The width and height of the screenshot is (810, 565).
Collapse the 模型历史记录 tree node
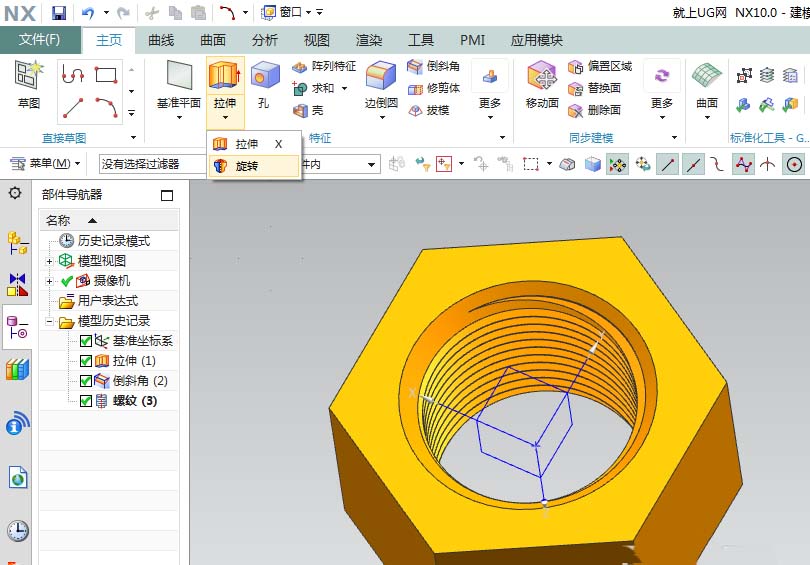[x=49, y=321]
